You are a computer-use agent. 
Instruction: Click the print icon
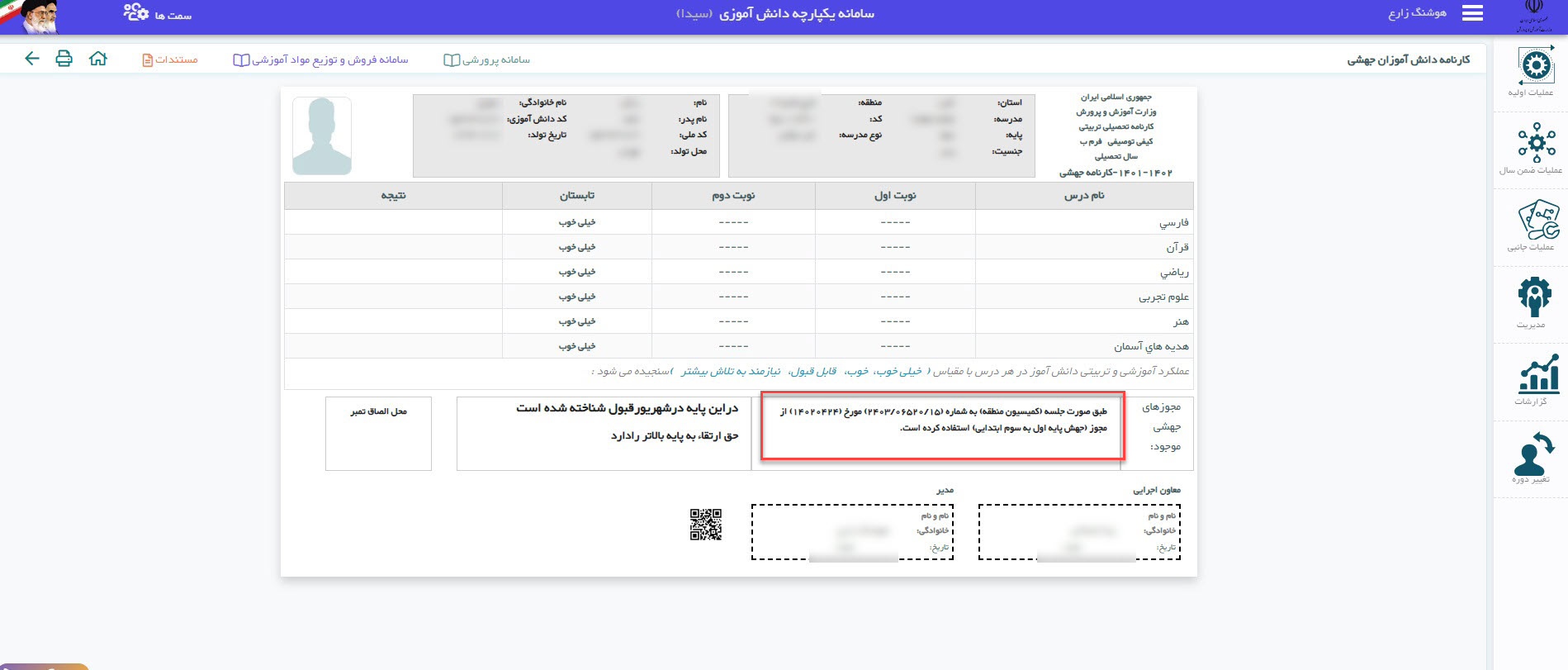[64, 59]
